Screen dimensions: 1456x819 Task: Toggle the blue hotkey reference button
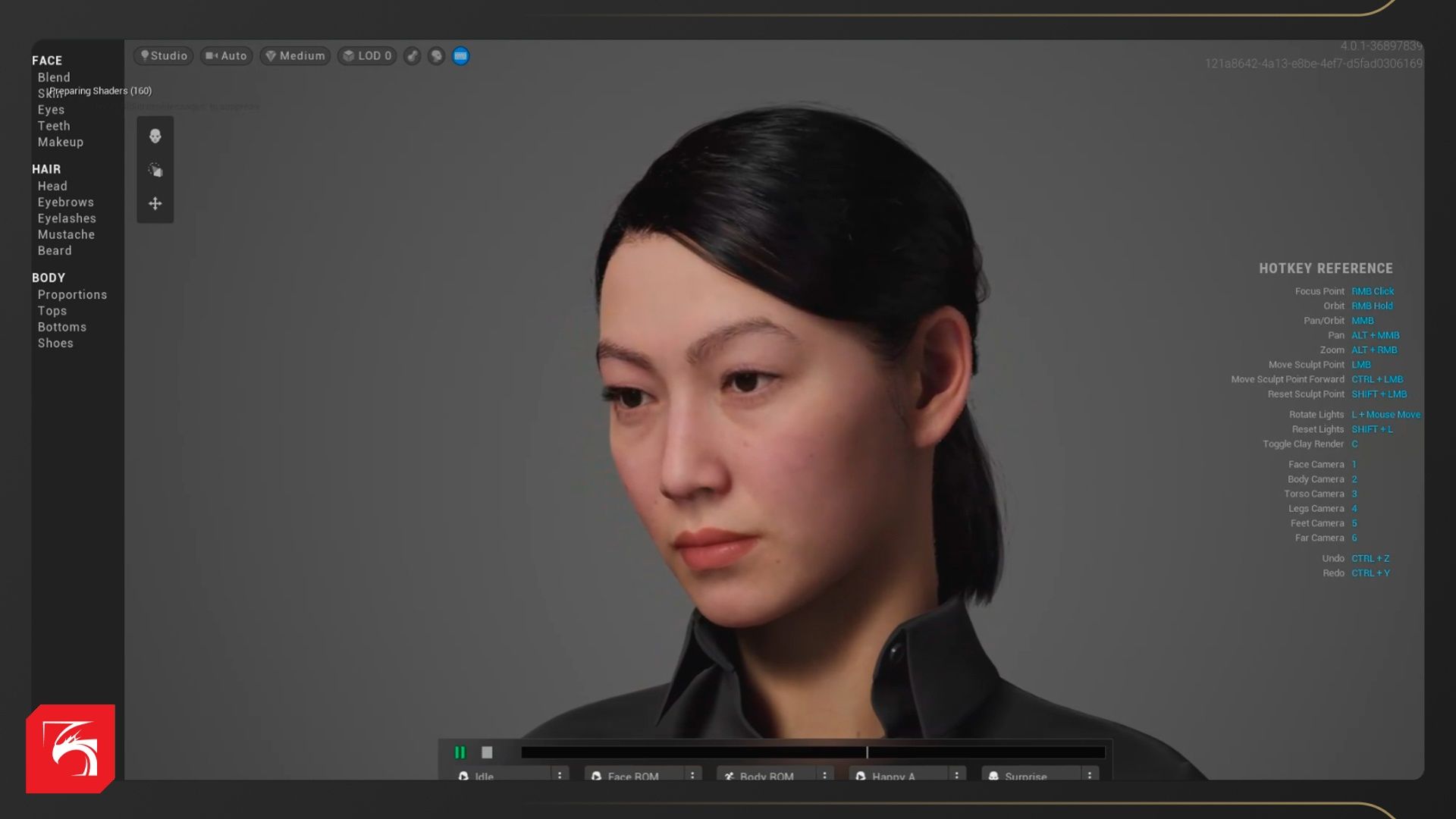(x=460, y=56)
